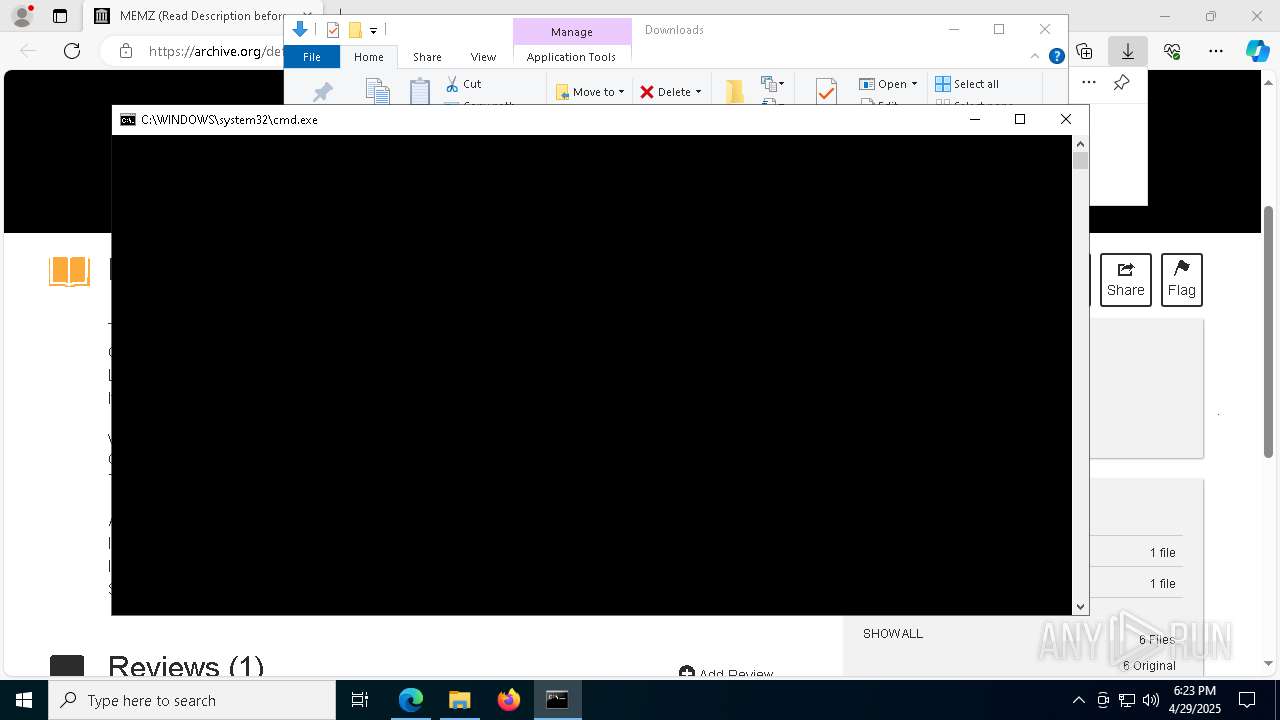Image resolution: width=1280 pixels, height=720 pixels.
Task: Open Edge Collections icon
Action: point(1084,51)
